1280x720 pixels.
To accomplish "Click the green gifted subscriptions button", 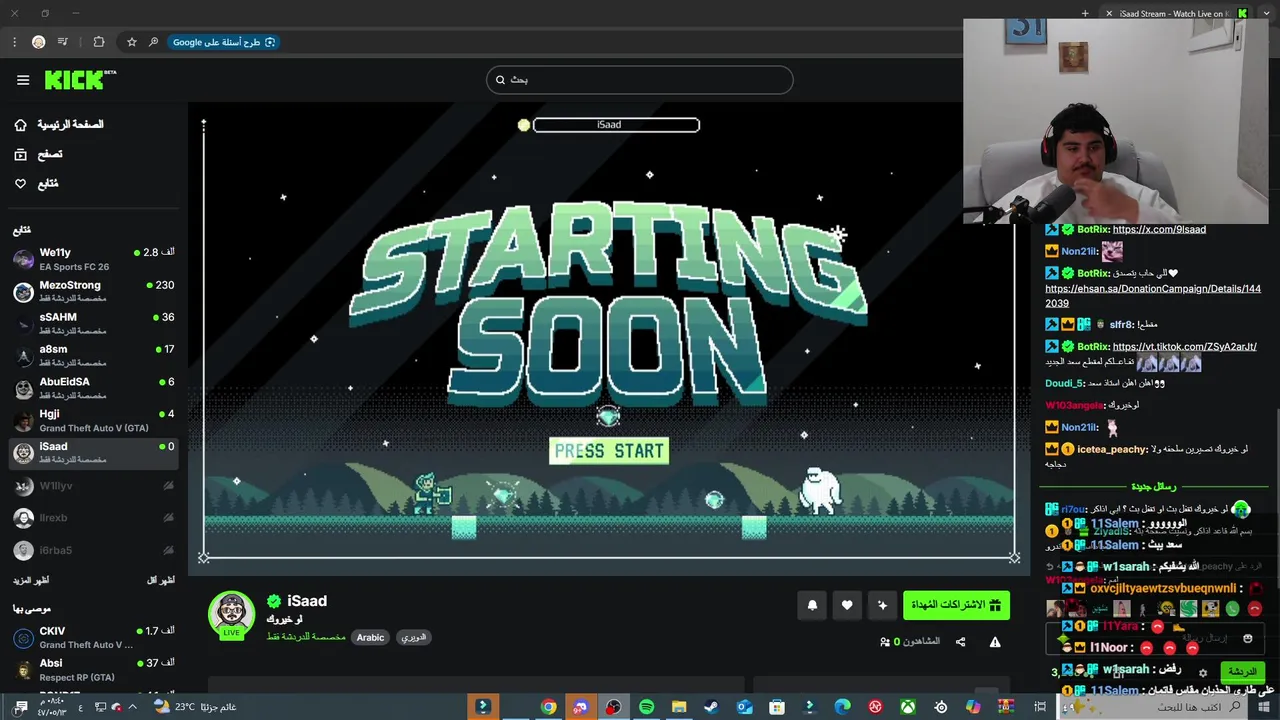I will (x=956, y=605).
